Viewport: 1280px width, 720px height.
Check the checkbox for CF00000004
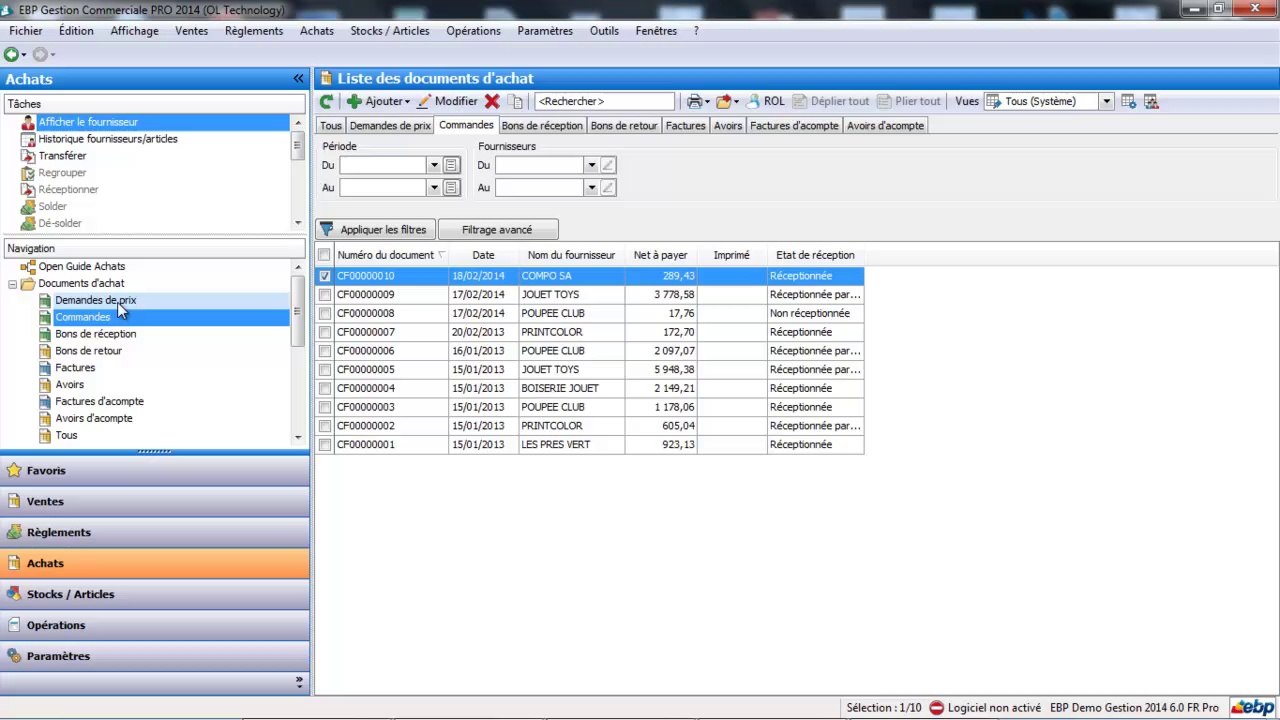(324, 388)
